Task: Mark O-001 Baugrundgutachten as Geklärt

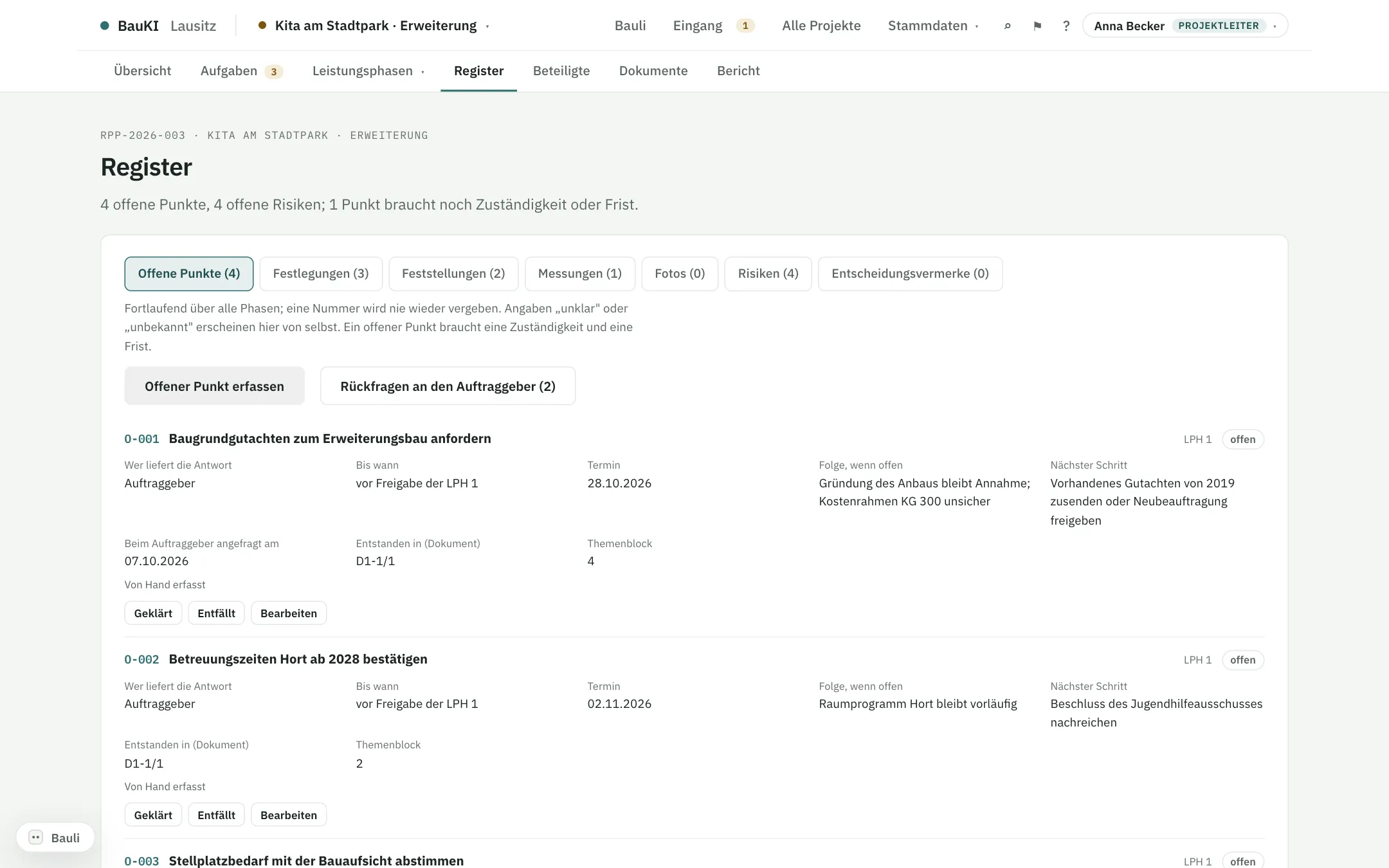Action: 153,613
